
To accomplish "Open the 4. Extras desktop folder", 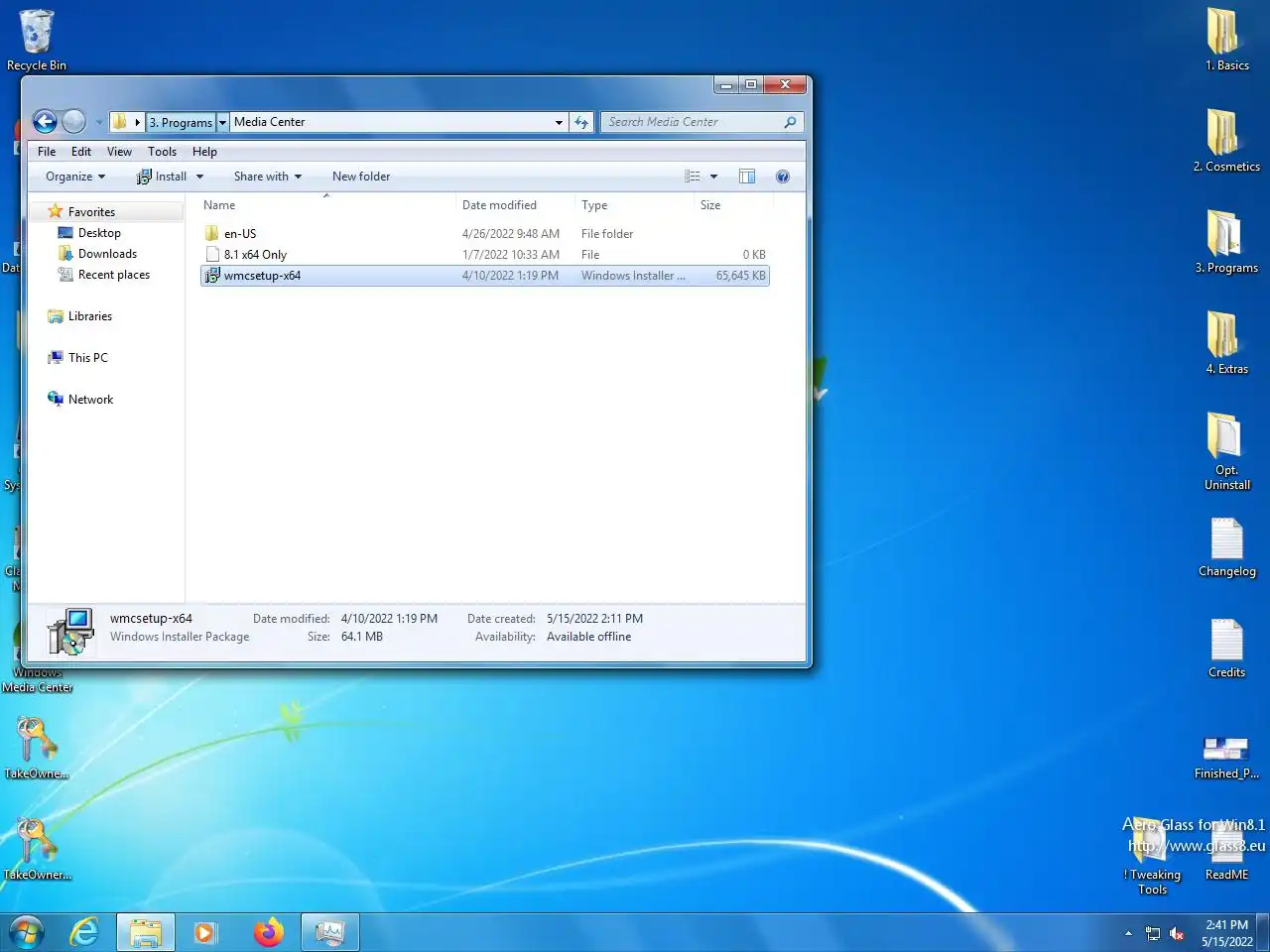I will [x=1227, y=343].
